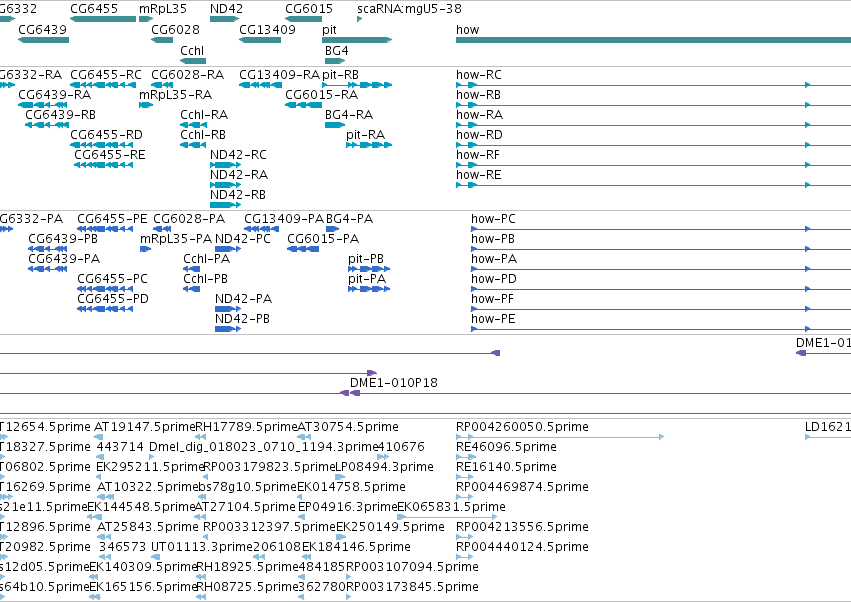The height and width of the screenshot is (602, 851).
Task: Click the CG6028-PA protein
Action: coord(163,229)
